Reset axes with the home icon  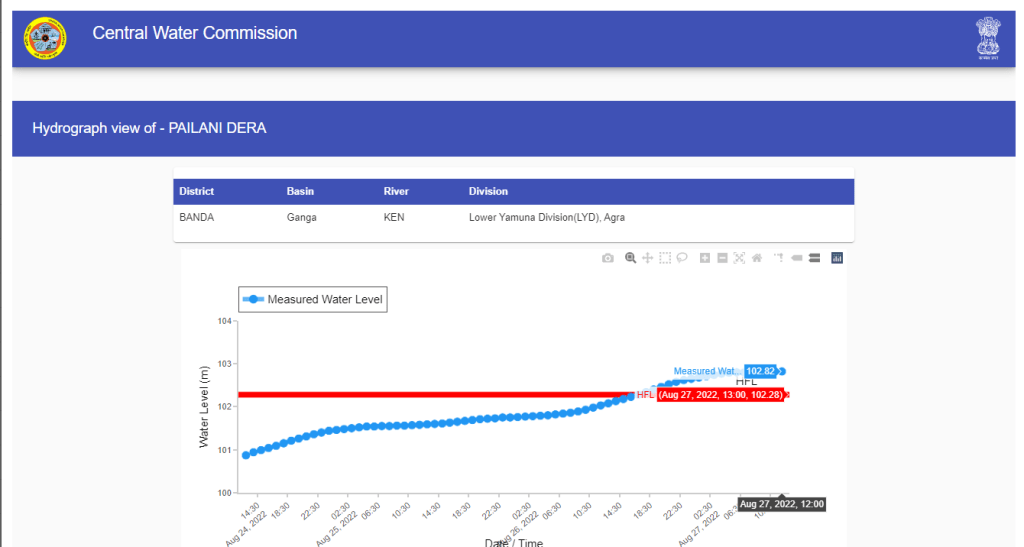tap(757, 258)
